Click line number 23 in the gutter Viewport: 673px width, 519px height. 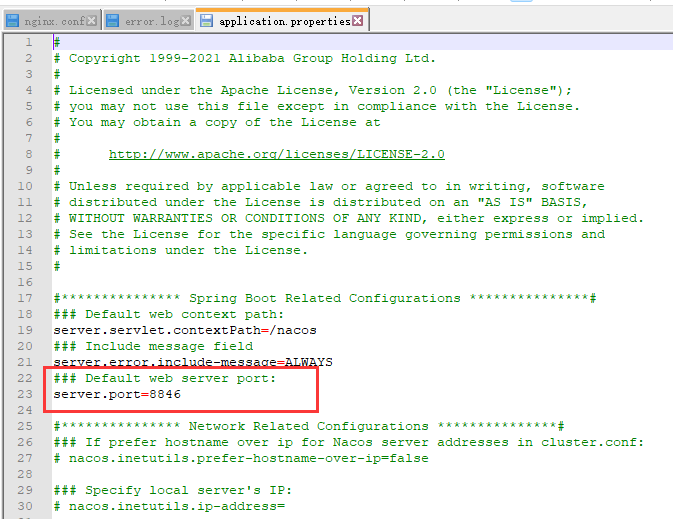(x=25, y=394)
